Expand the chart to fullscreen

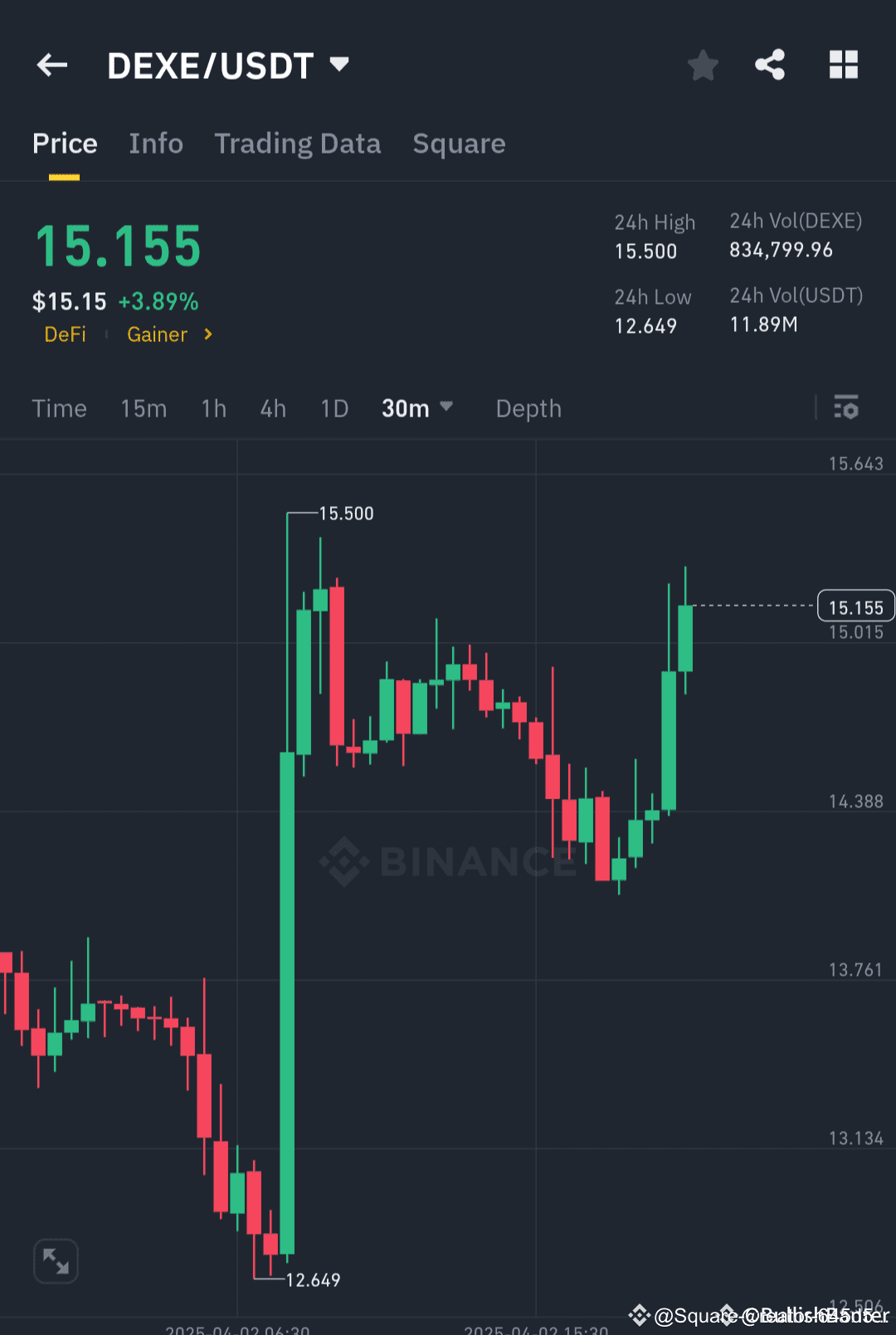(55, 1260)
